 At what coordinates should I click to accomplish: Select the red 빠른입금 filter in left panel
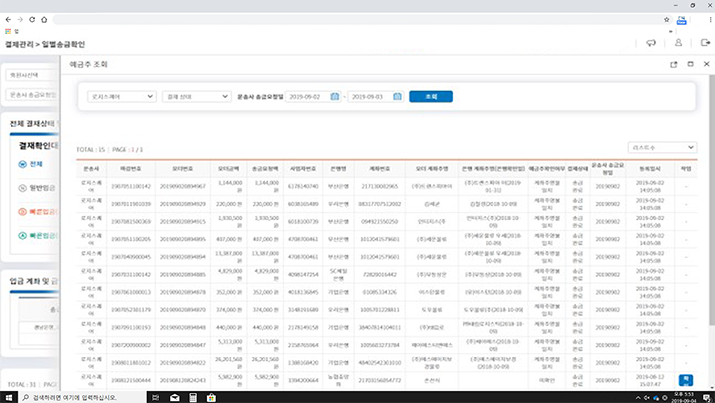tap(37, 212)
